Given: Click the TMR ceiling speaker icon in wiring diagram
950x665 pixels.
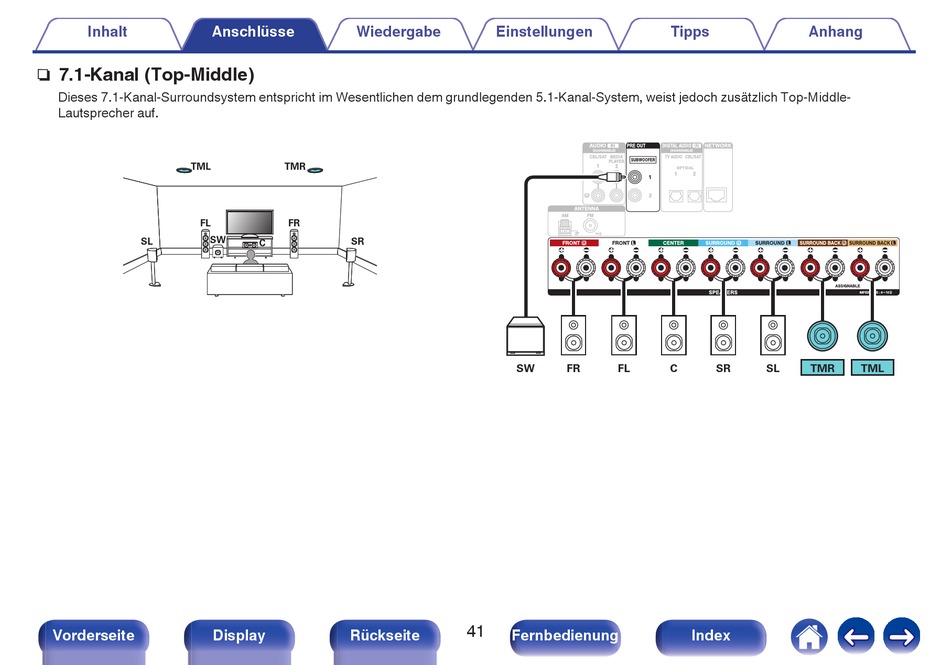Looking at the screenshot, I should [822, 336].
